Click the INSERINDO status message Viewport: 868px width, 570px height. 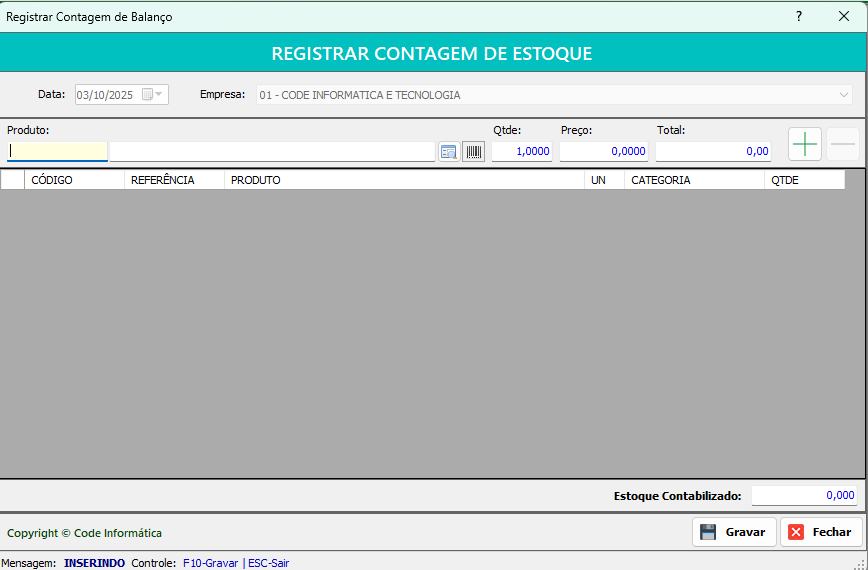click(x=94, y=563)
